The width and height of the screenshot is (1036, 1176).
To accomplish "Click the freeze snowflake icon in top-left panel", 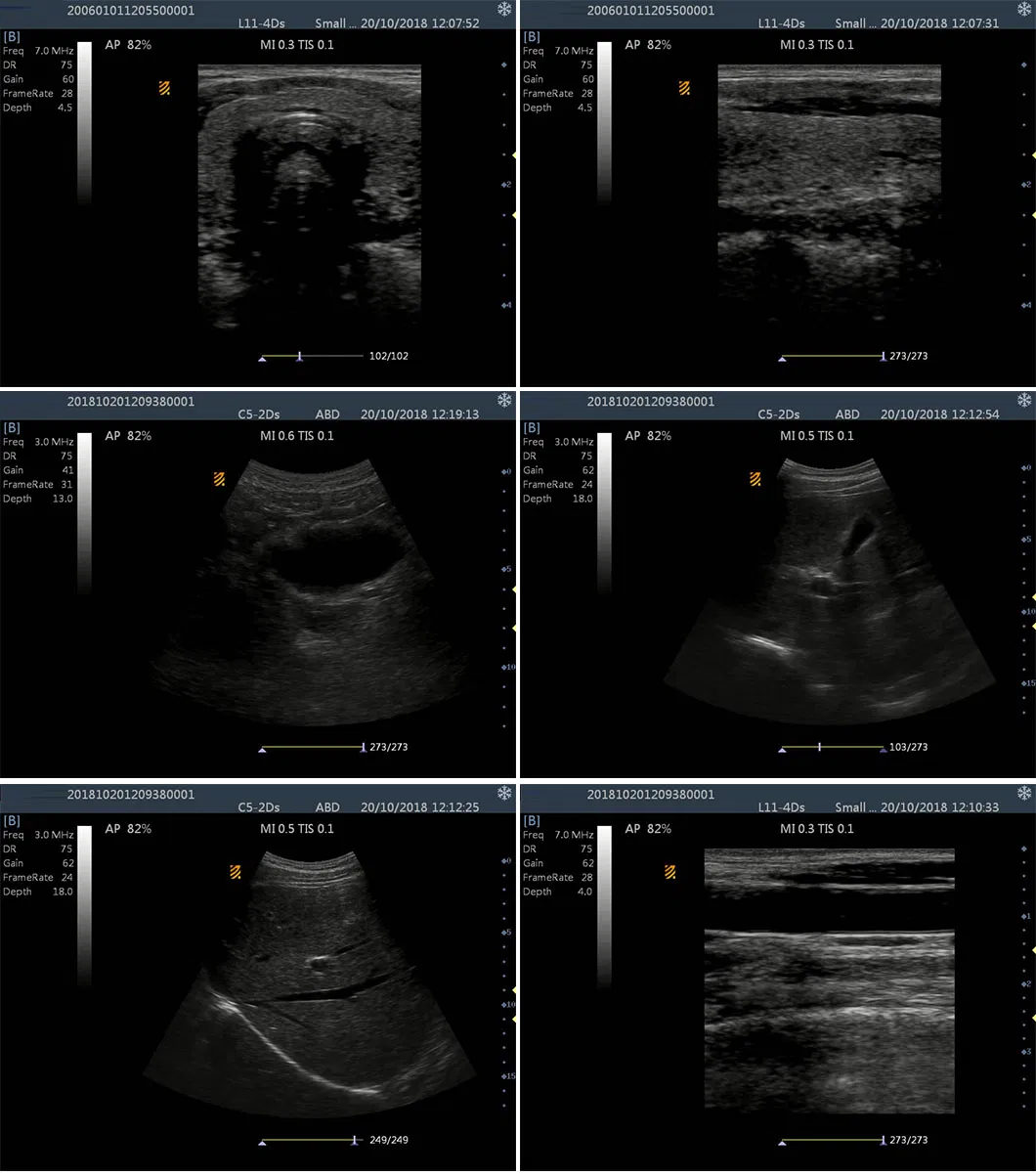I will [504, 9].
